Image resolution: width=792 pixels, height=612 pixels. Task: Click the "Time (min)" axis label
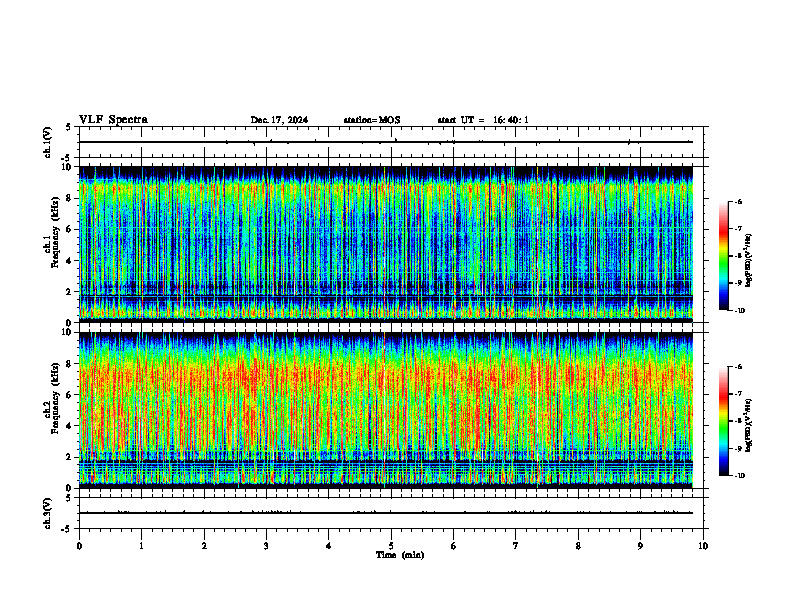[x=400, y=555]
